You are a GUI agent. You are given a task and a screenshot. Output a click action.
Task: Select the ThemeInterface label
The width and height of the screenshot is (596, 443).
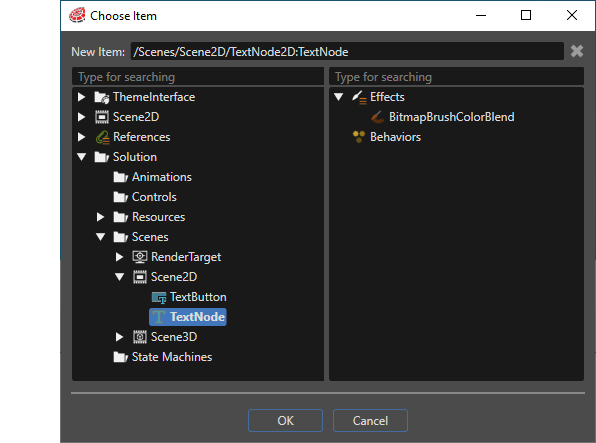[x=154, y=97]
